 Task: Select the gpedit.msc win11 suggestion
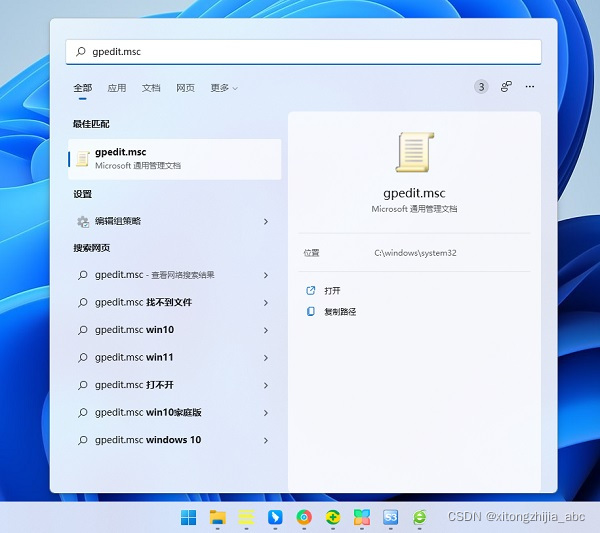point(175,358)
